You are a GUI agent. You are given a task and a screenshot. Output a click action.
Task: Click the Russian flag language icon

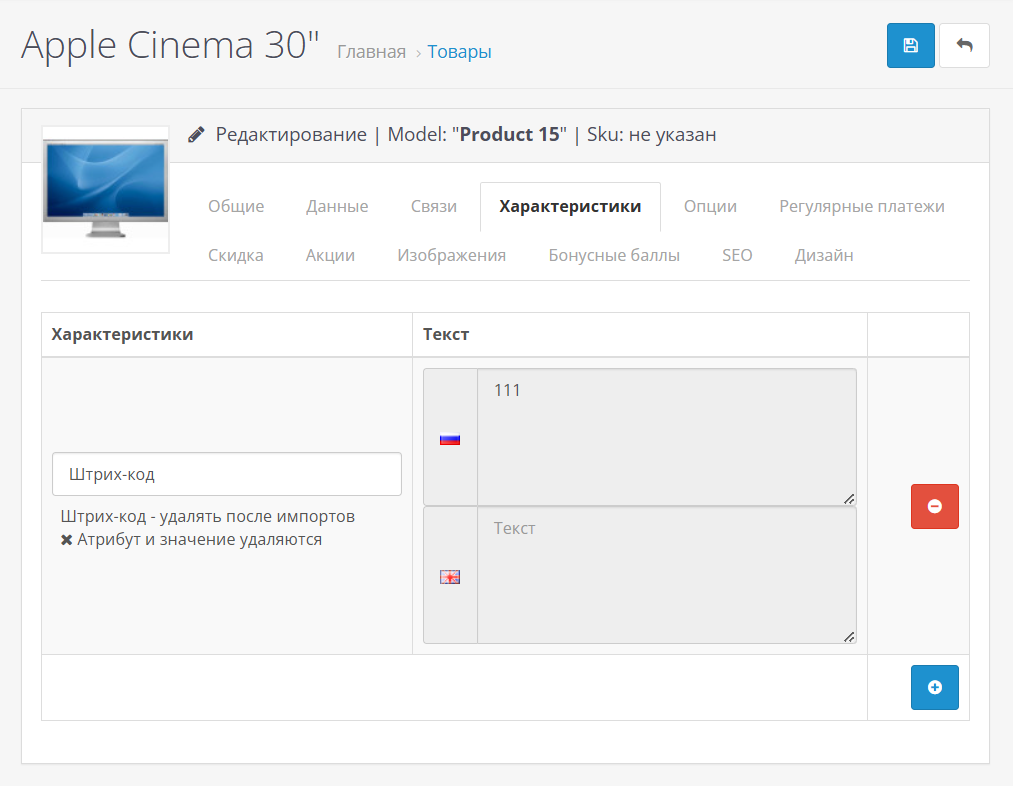[x=450, y=439]
